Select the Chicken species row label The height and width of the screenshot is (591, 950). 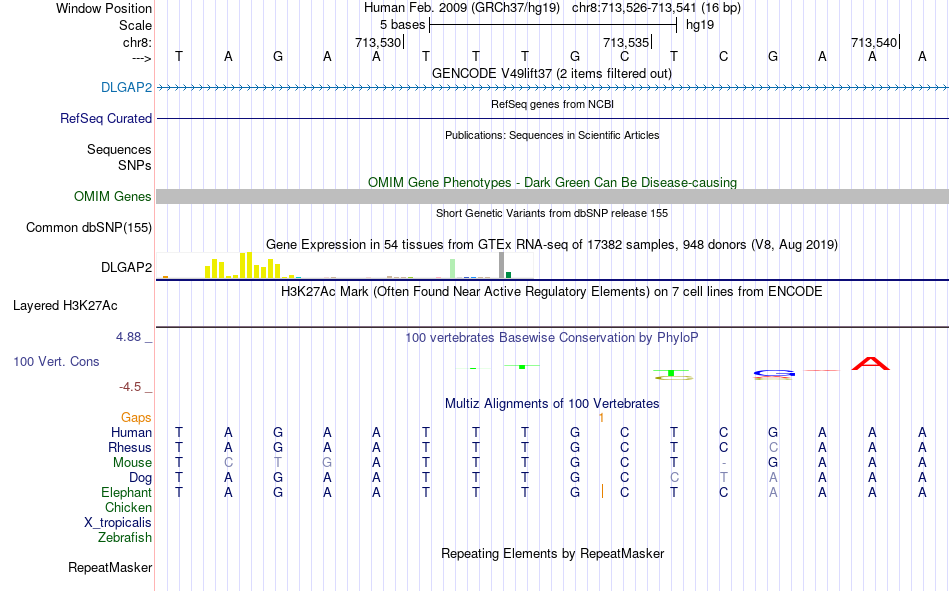(x=128, y=507)
